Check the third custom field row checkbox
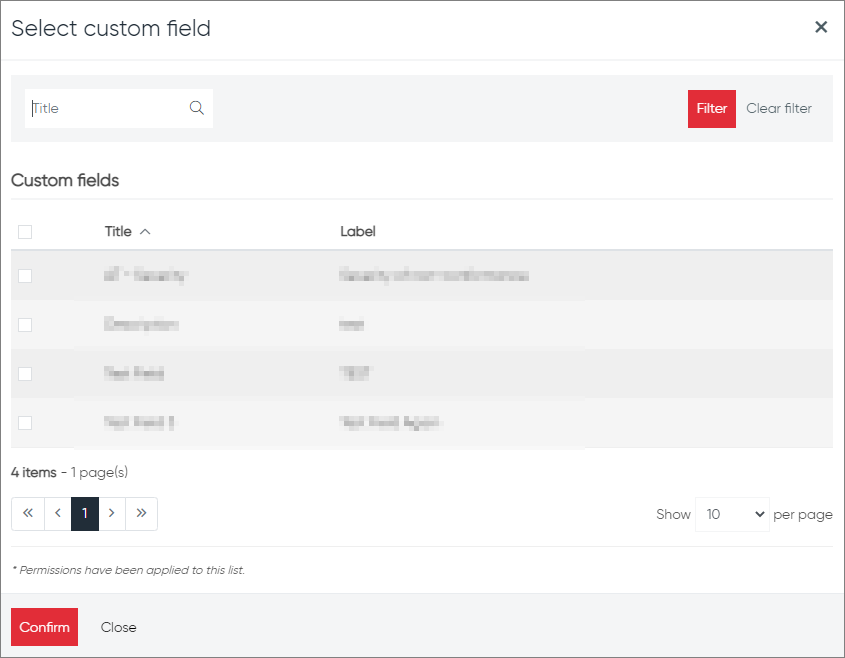Image resolution: width=845 pixels, height=658 pixels. point(25,374)
